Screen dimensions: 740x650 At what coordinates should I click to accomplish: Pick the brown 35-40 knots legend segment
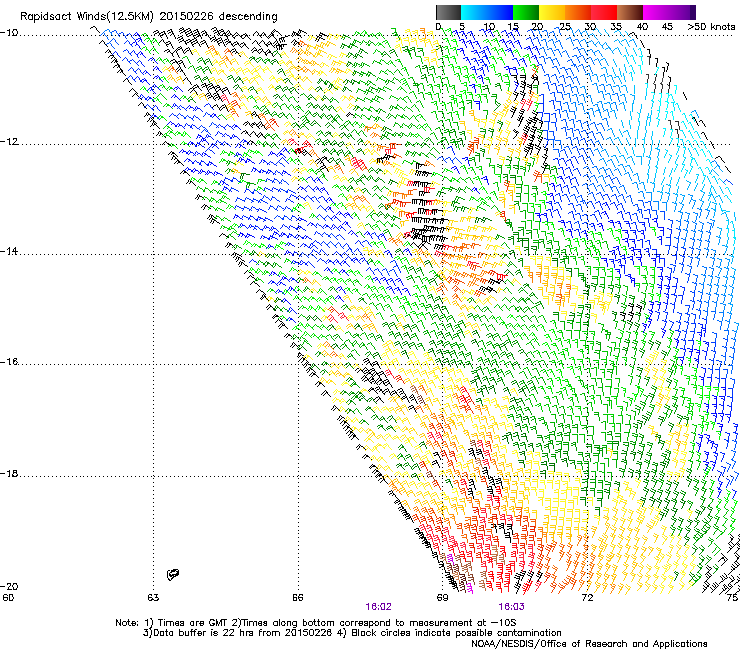point(630,12)
